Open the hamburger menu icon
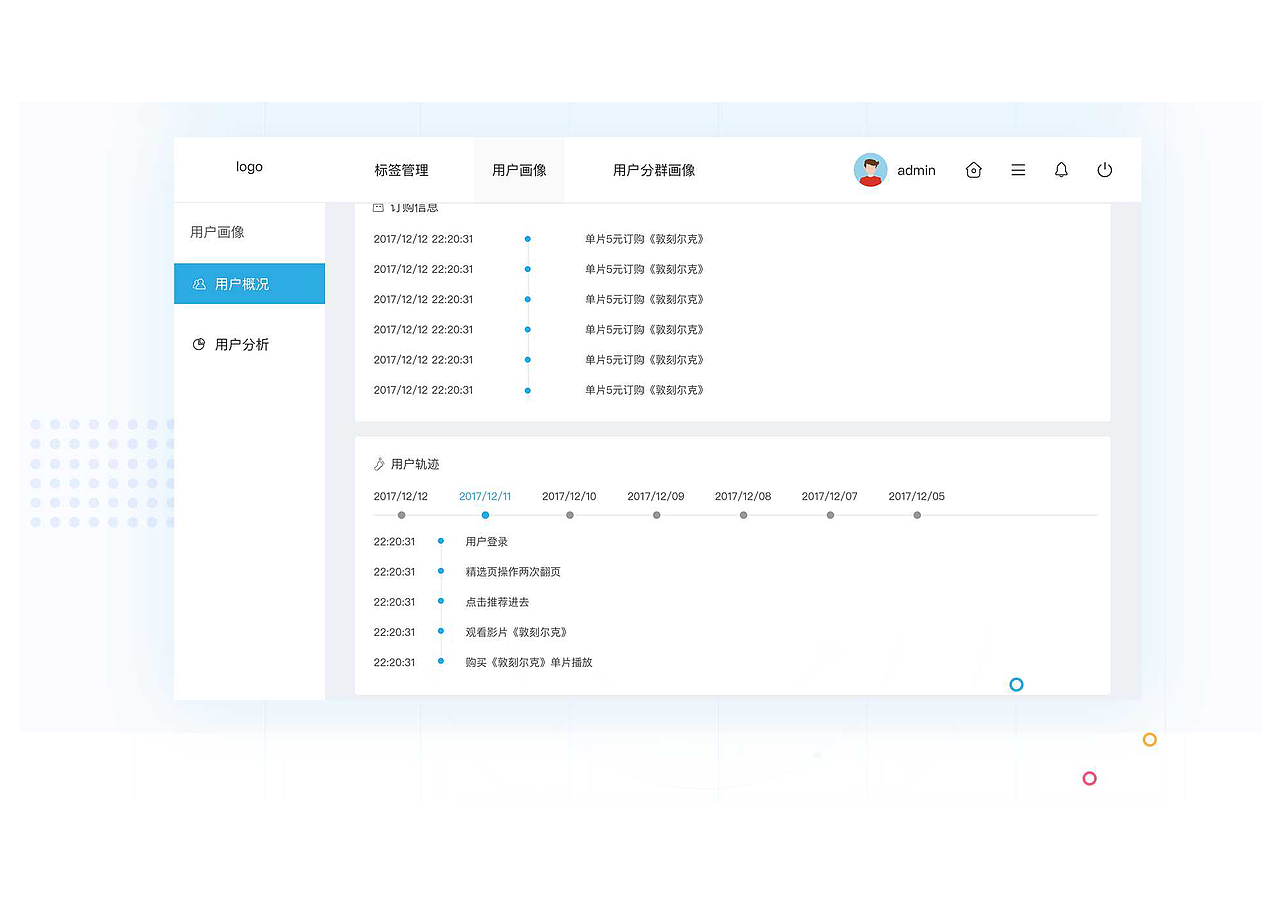 1018,170
